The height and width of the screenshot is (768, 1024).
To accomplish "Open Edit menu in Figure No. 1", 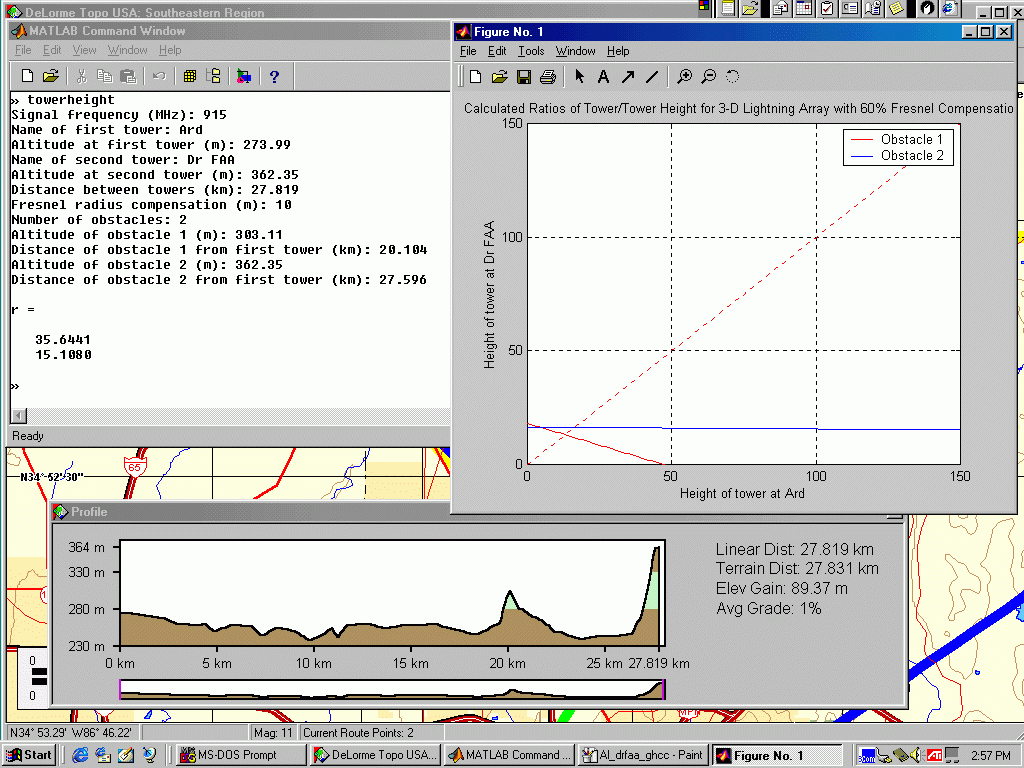I will (x=497, y=51).
